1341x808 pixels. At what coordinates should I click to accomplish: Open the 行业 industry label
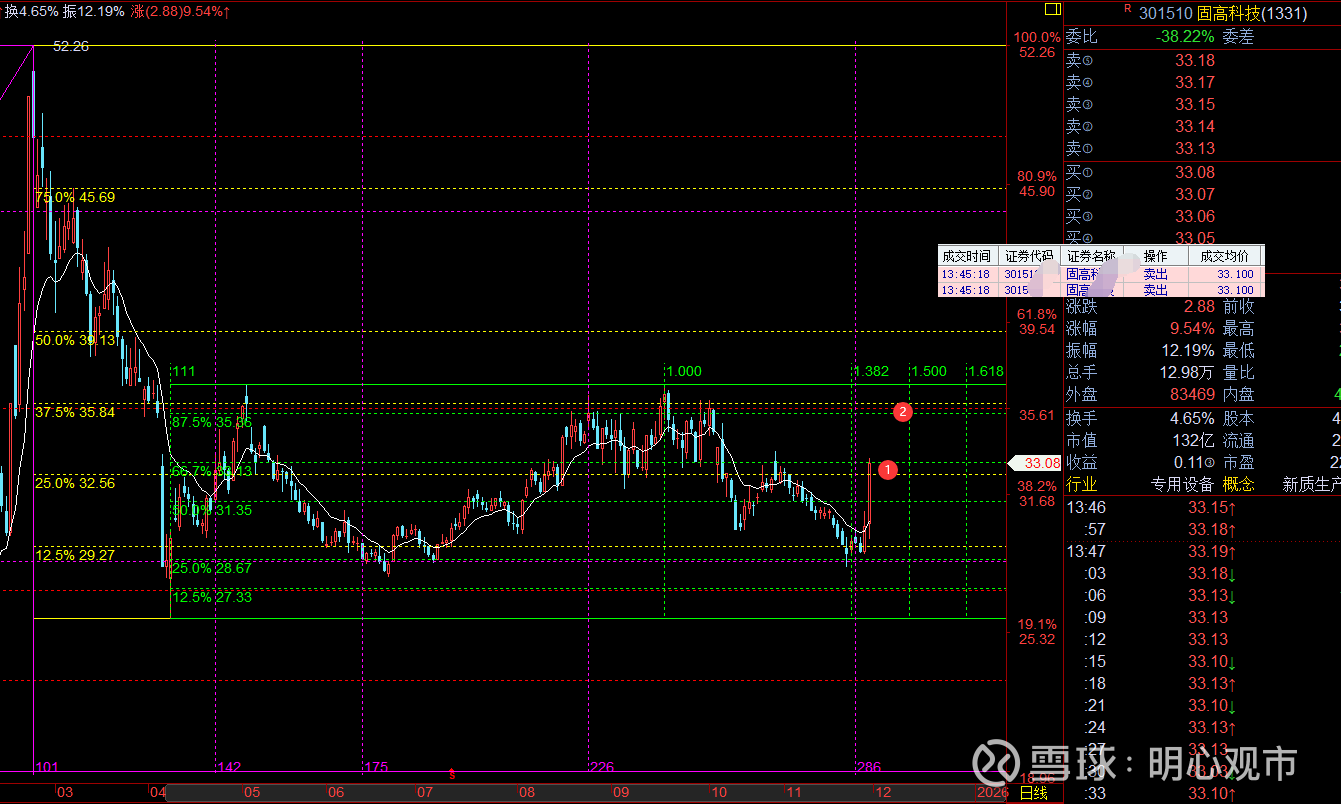(x=1082, y=485)
